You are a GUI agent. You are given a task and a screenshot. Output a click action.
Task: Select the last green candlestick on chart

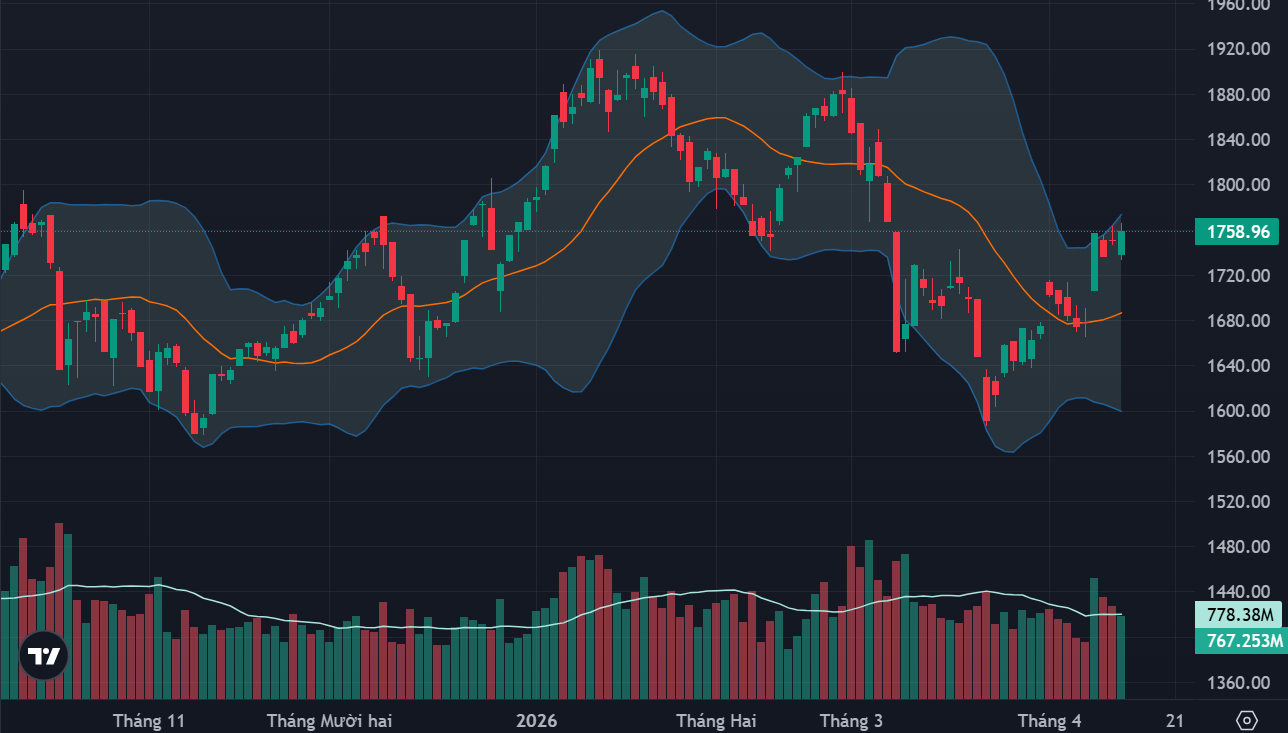1122,242
